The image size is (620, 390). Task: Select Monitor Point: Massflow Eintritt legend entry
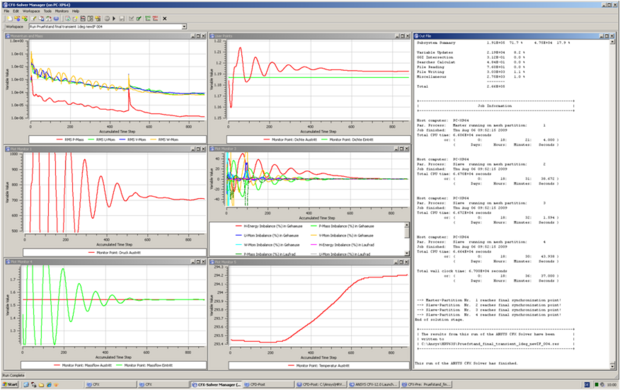(144, 365)
